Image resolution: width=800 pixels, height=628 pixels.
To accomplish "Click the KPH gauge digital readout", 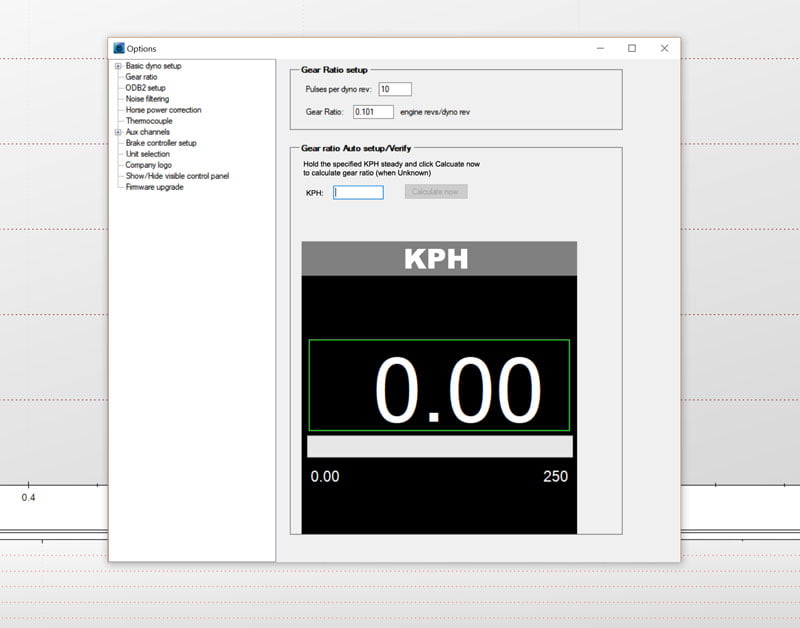I will coord(439,385).
